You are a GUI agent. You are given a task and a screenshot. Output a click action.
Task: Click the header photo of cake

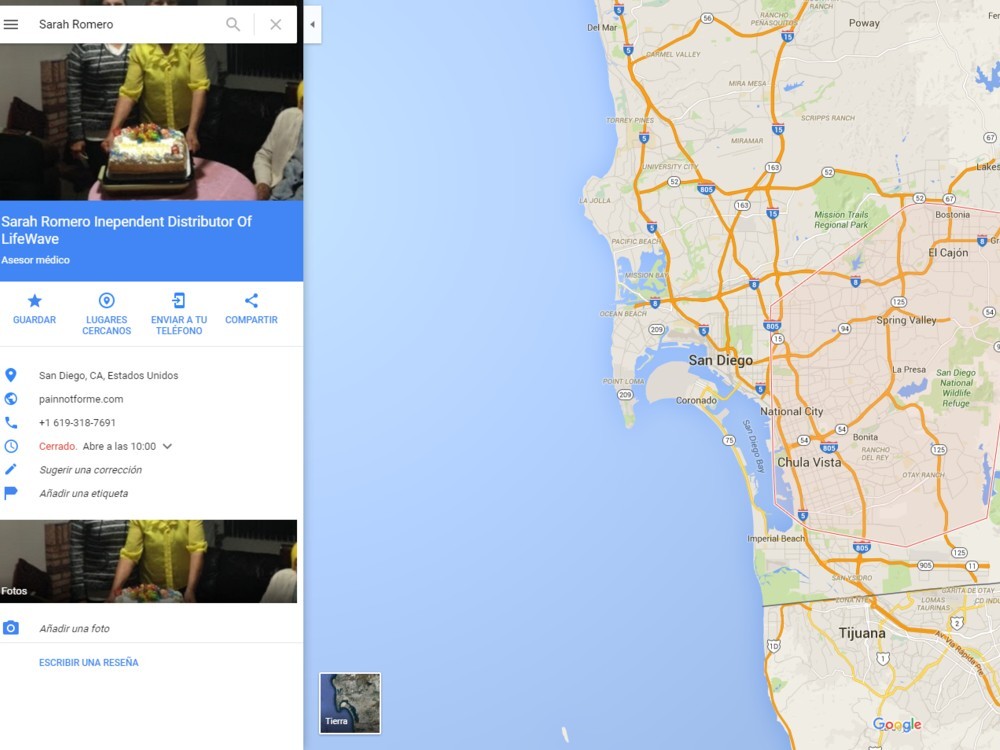151,122
